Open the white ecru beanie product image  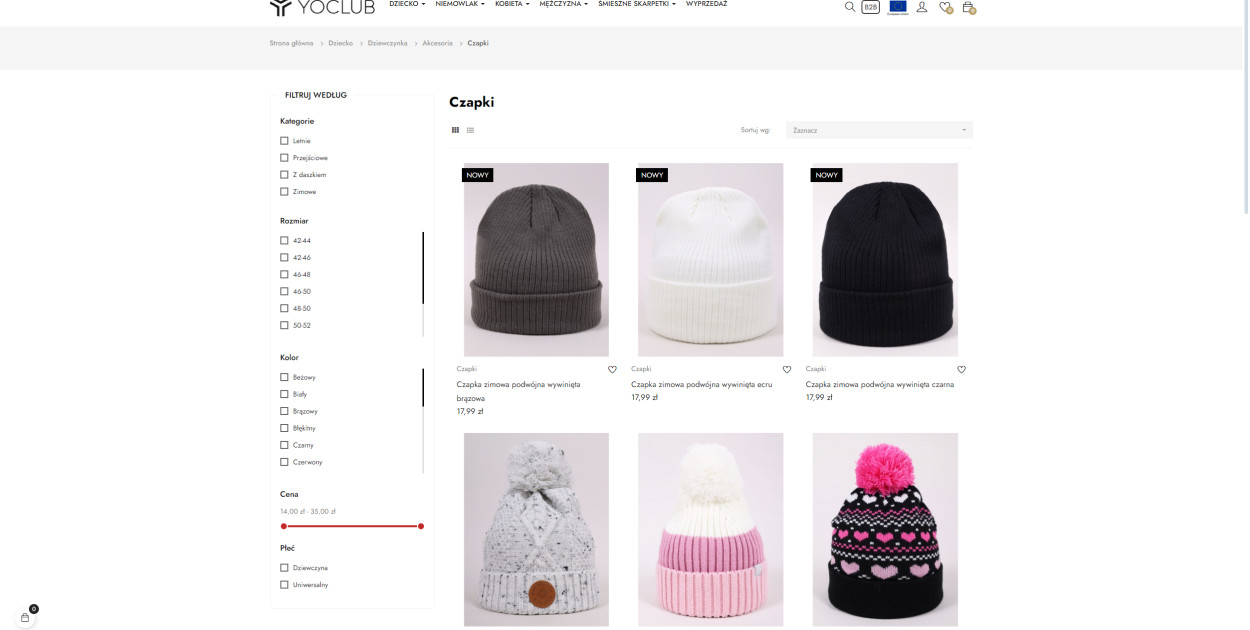[x=711, y=260]
